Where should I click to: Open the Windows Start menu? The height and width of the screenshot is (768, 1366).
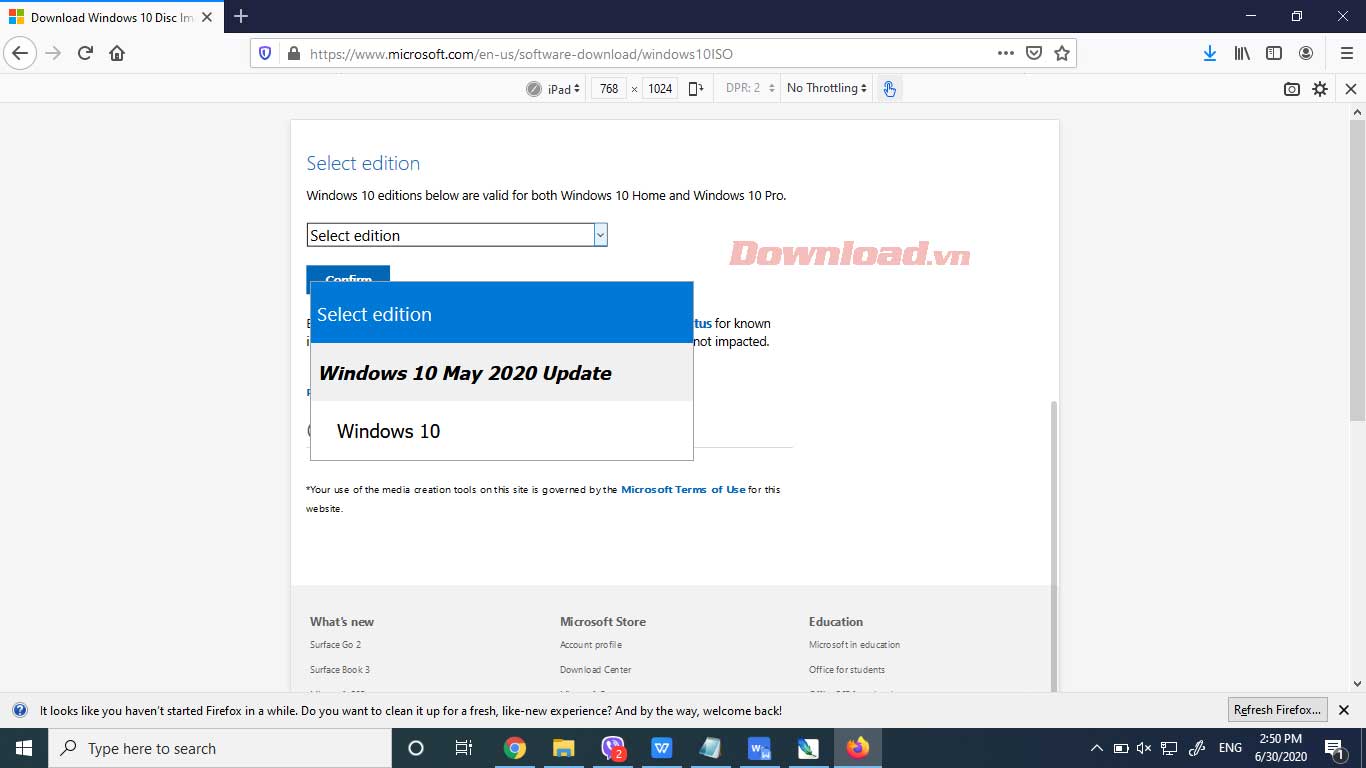(24, 748)
